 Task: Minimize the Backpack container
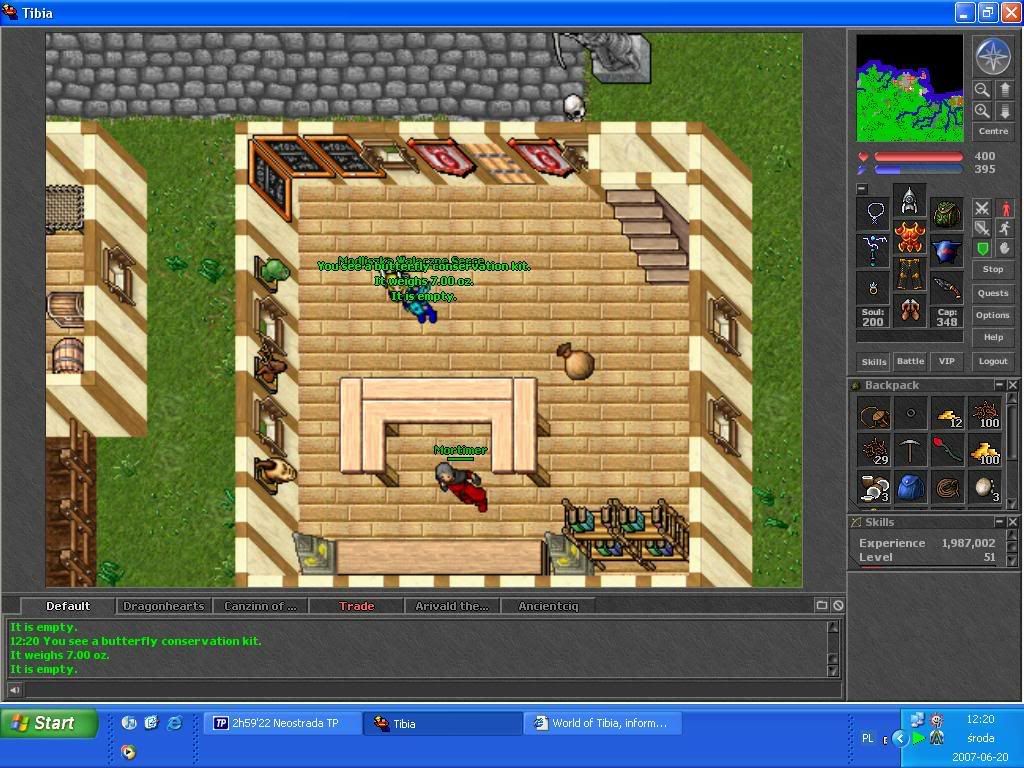(999, 385)
